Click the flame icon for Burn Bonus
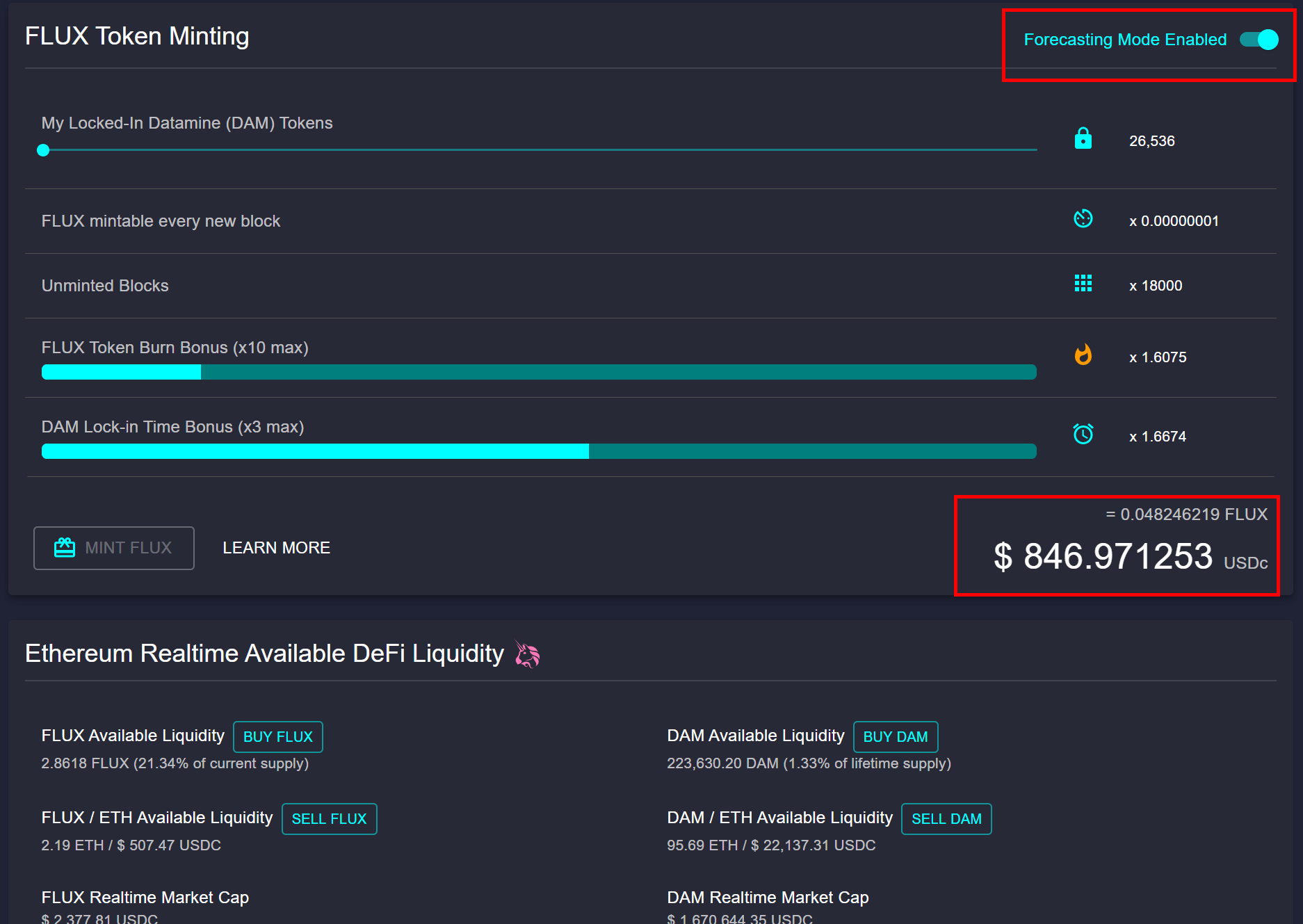Screen dimensions: 1303x924 coord(1083,355)
